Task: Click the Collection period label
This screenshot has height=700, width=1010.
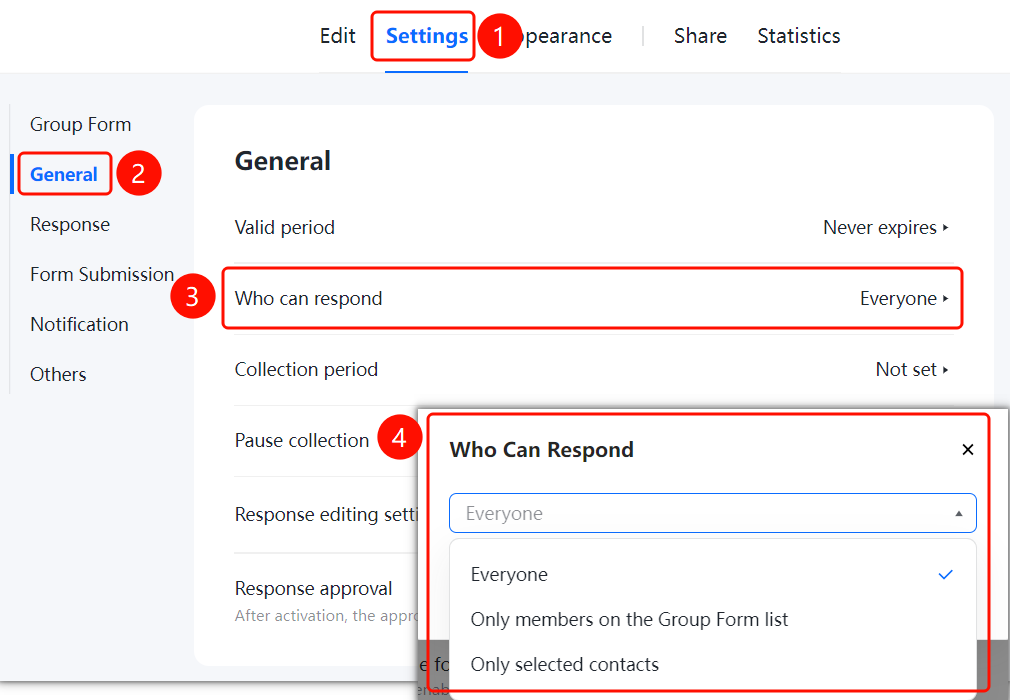Action: pyautogui.click(x=306, y=369)
